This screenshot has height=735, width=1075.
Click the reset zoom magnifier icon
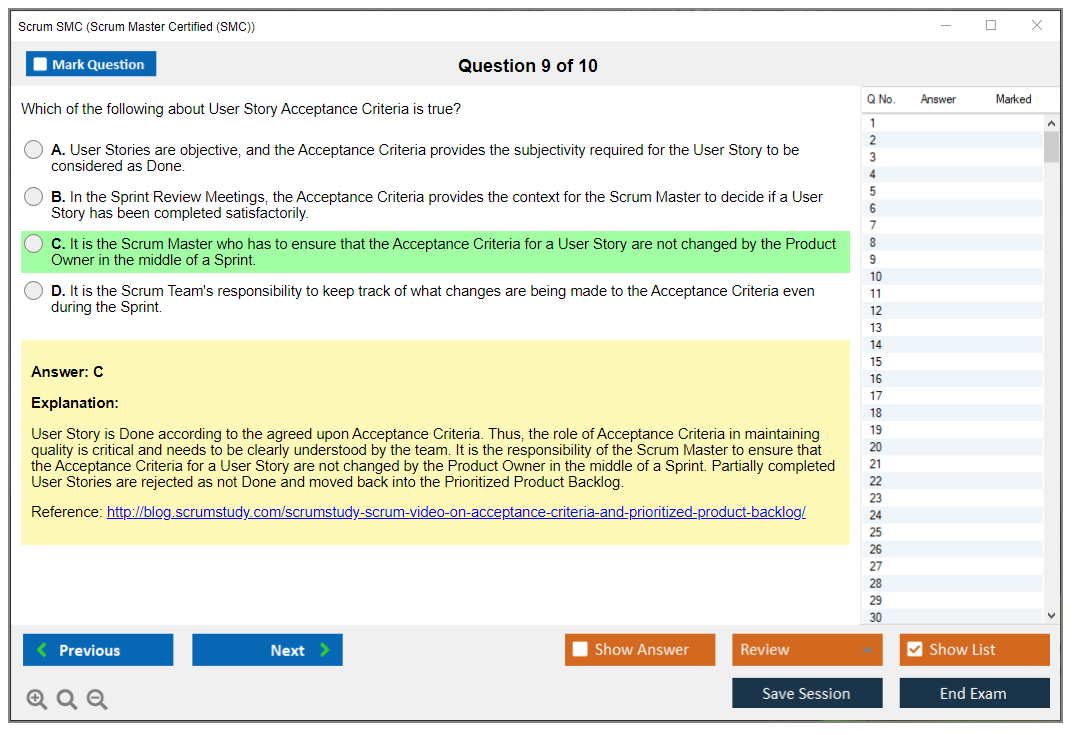pos(67,699)
